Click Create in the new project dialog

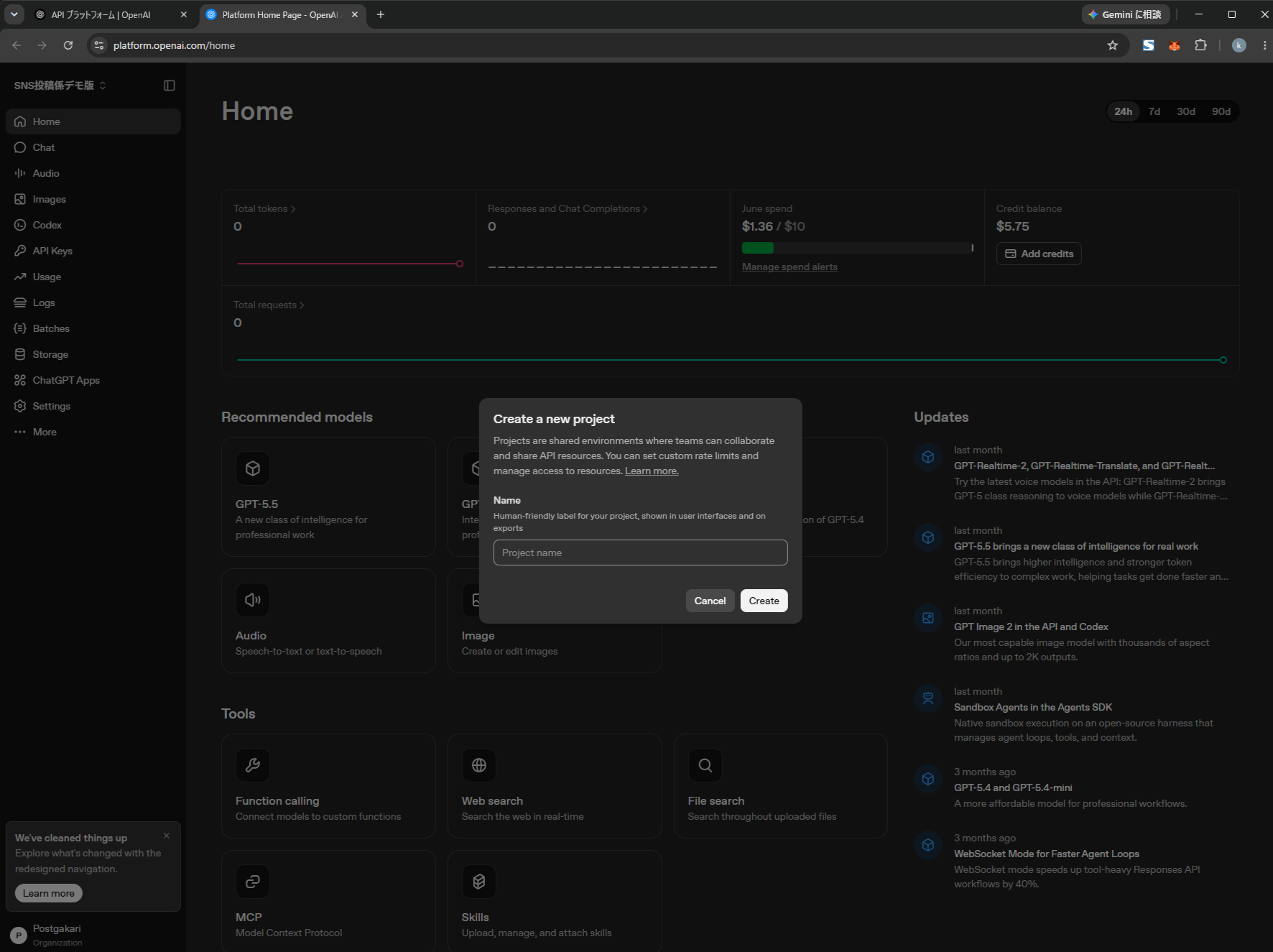click(764, 601)
